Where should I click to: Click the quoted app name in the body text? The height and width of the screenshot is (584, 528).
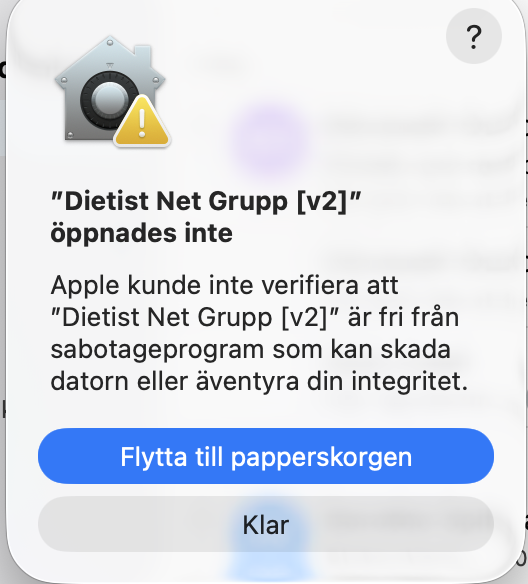(x=194, y=318)
